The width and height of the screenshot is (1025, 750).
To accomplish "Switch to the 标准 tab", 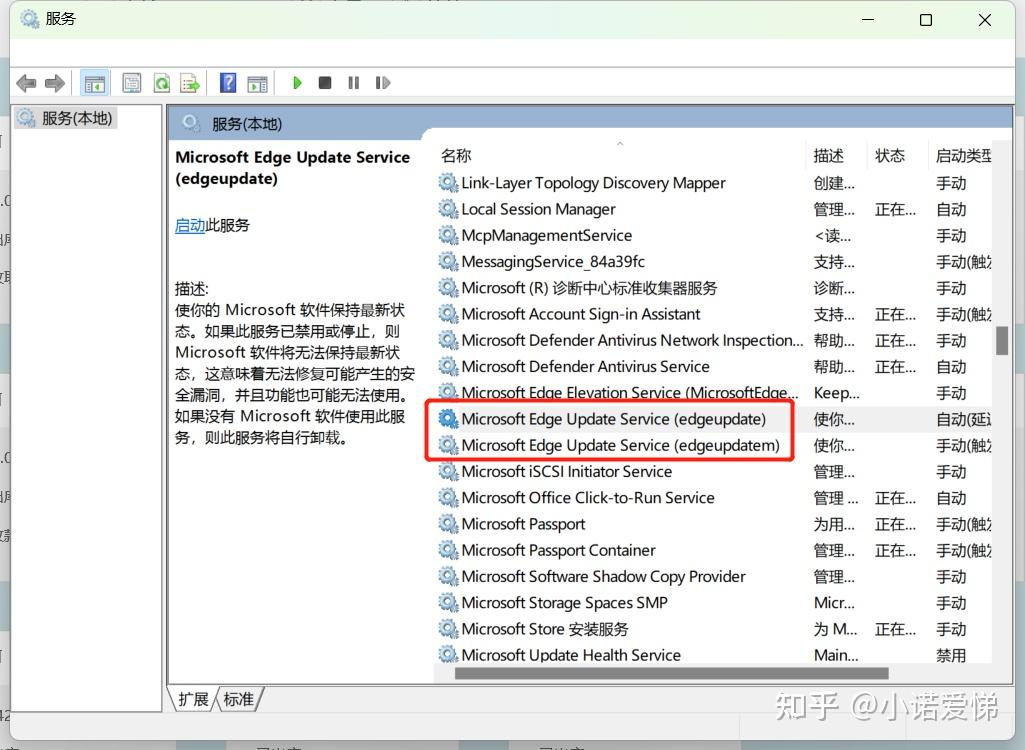I will click(239, 699).
